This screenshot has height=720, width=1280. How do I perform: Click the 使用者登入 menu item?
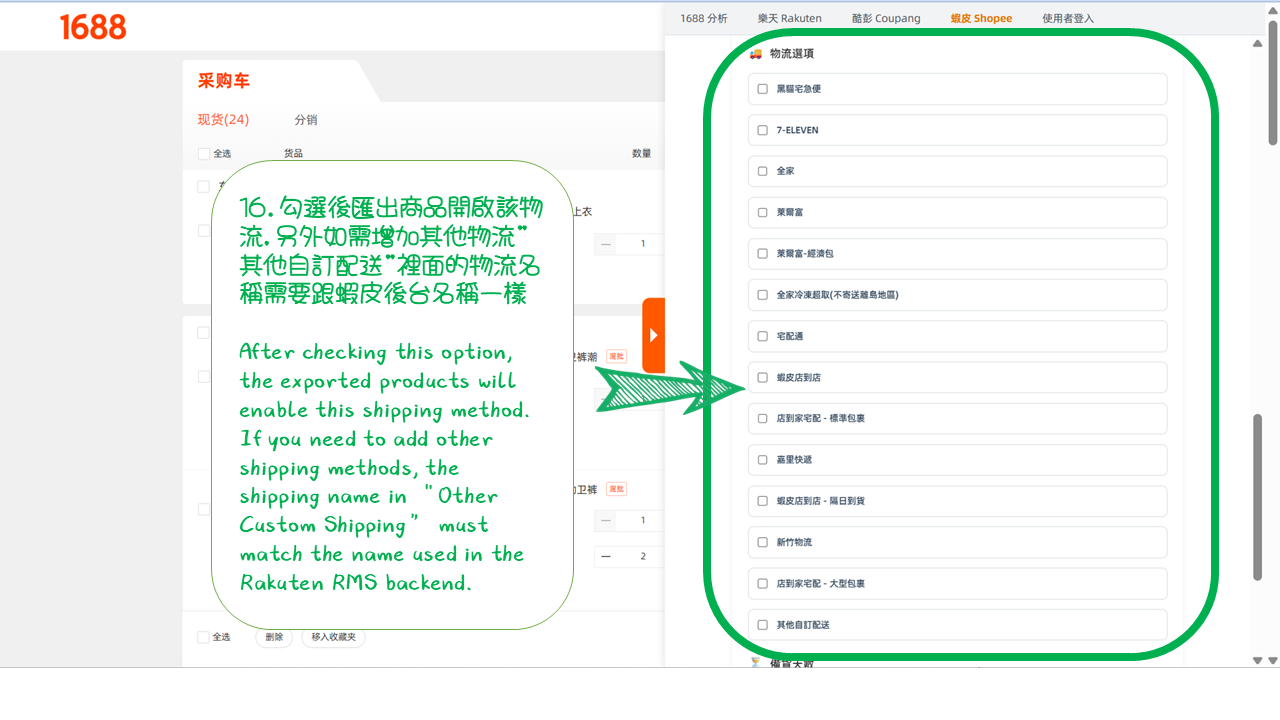[1064, 17]
